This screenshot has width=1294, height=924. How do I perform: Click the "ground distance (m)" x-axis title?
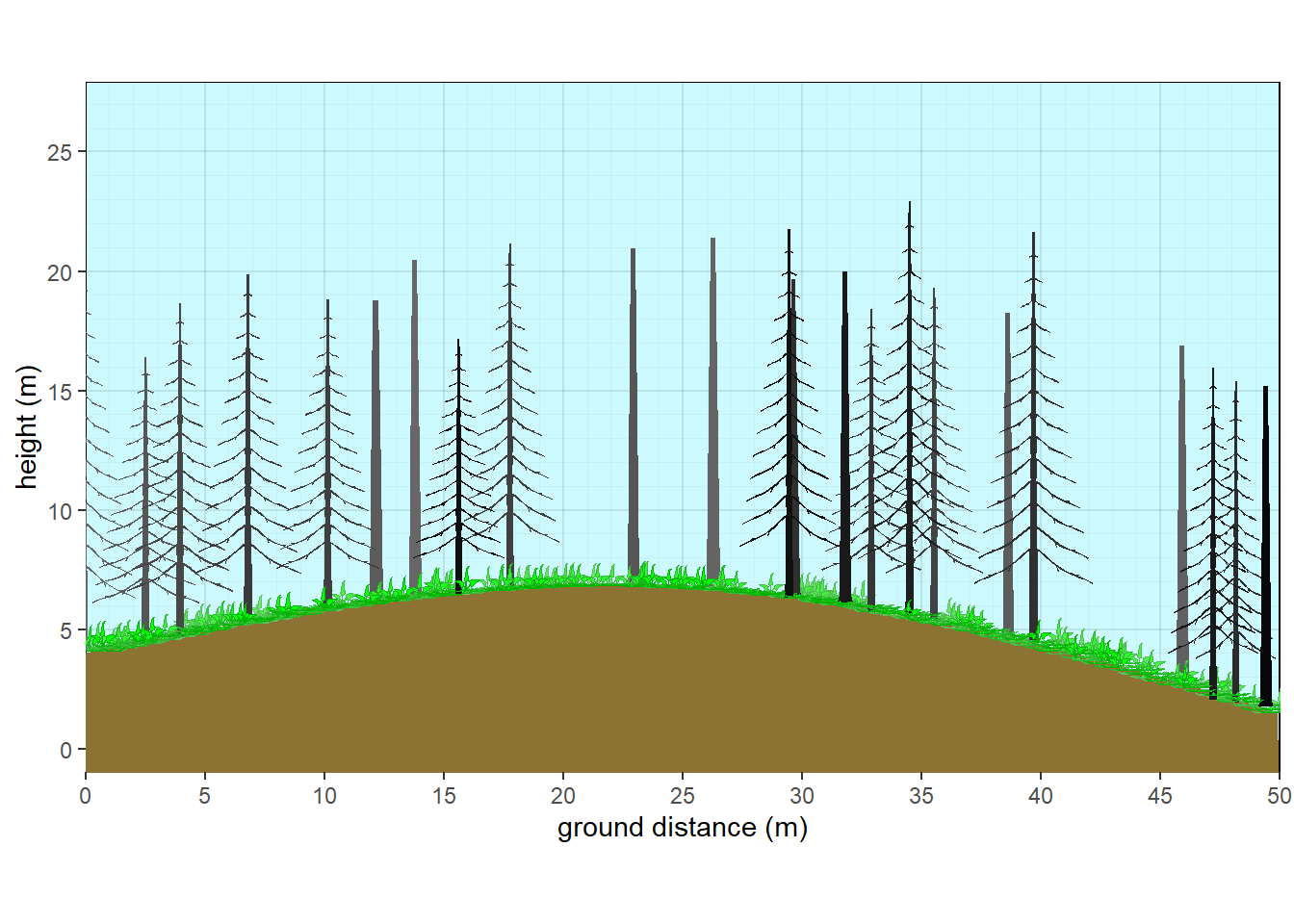682,828
